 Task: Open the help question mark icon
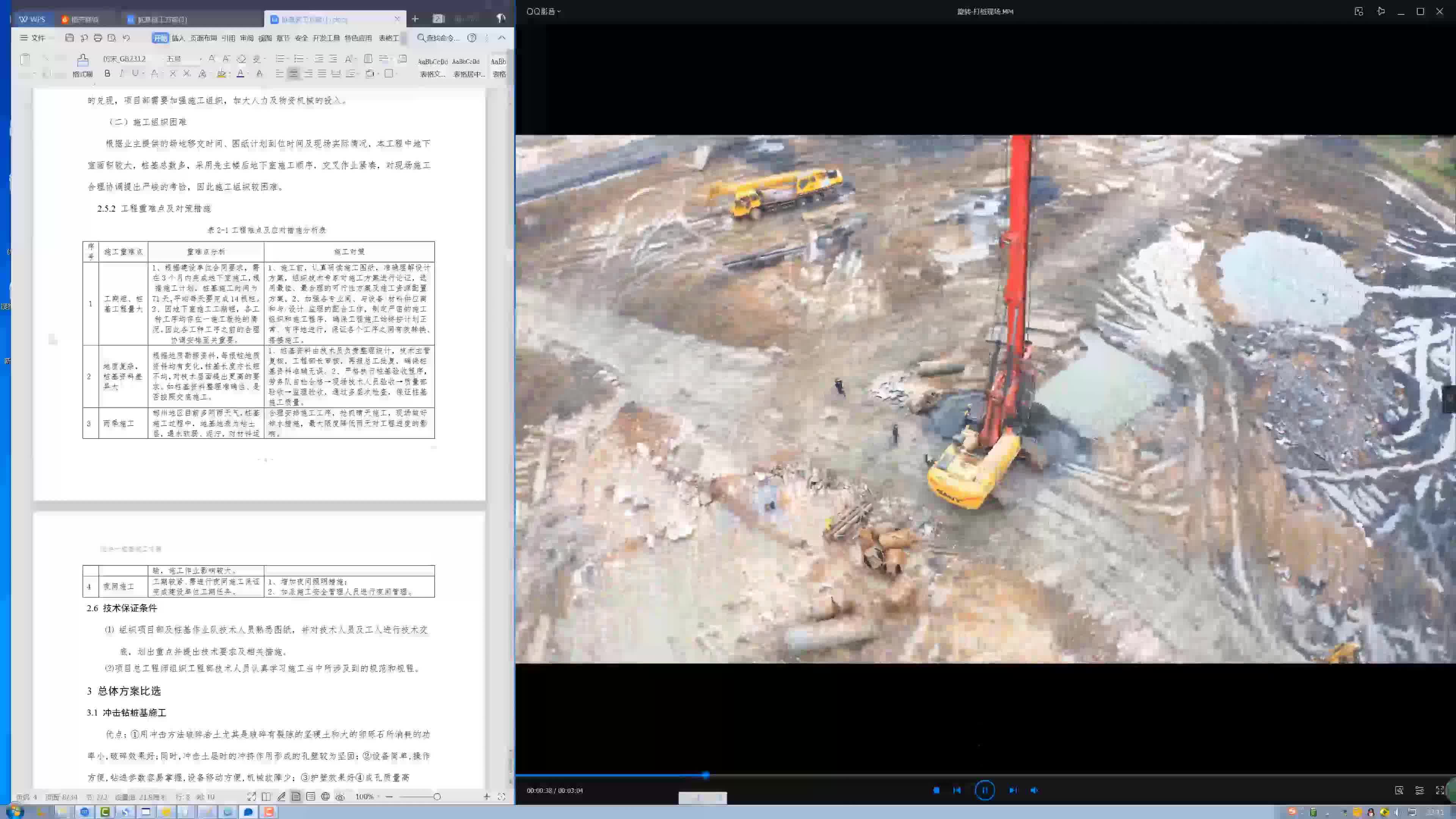pos(472,38)
